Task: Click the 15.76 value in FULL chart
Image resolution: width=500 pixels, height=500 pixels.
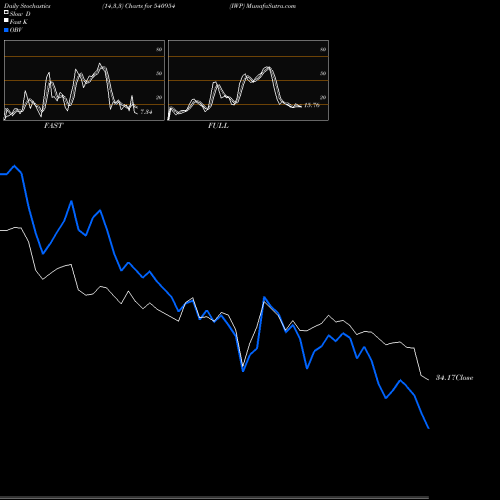Action: (x=312, y=105)
